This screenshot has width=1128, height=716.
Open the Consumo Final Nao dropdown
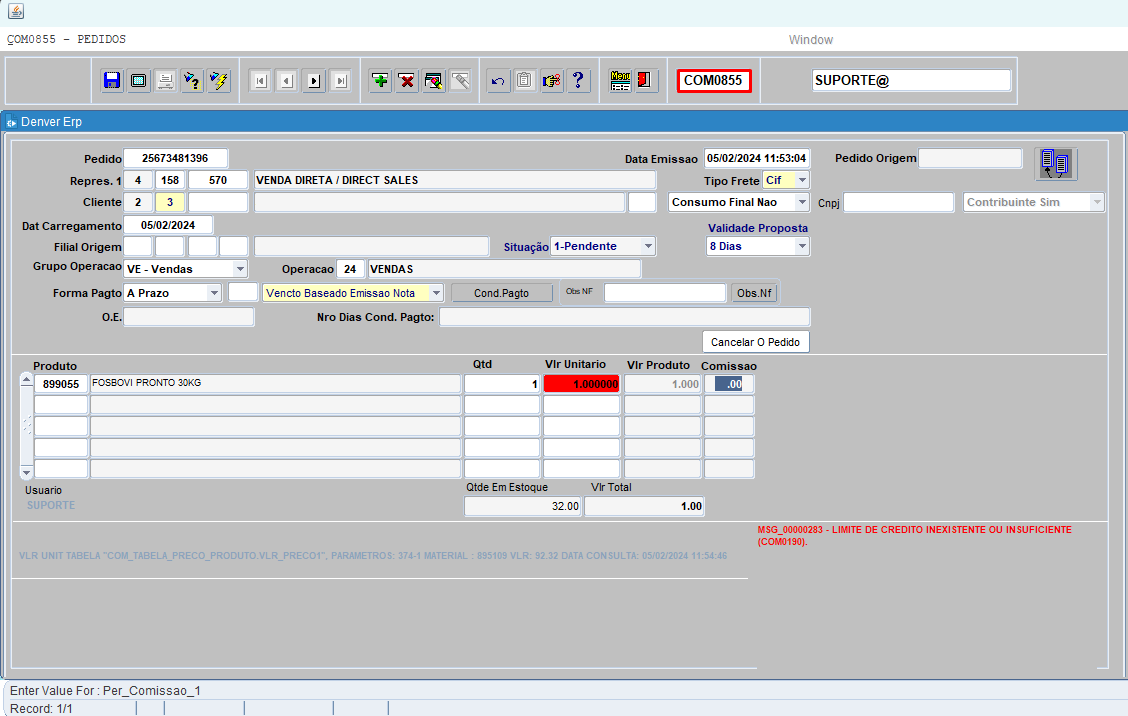(x=802, y=202)
